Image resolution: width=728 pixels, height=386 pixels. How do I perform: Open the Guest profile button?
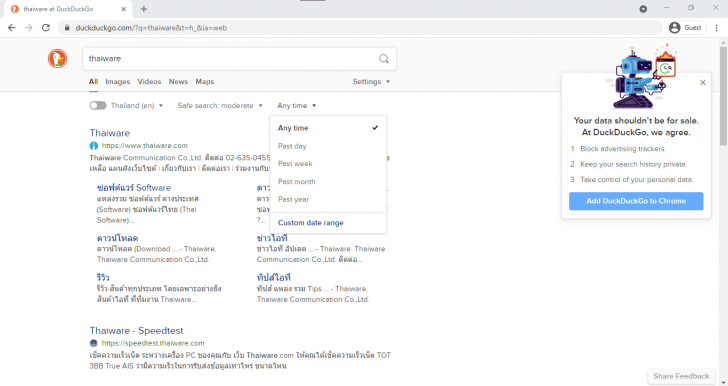(x=687, y=28)
